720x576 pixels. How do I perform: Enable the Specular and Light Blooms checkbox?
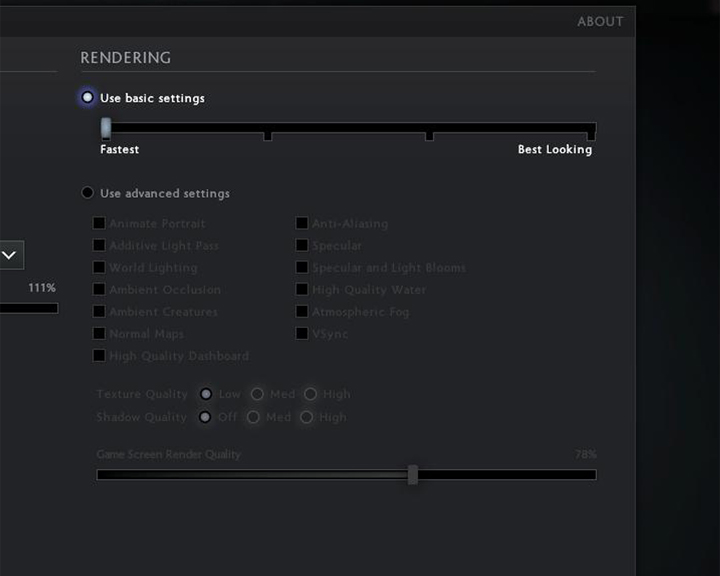[x=302, y=267]
